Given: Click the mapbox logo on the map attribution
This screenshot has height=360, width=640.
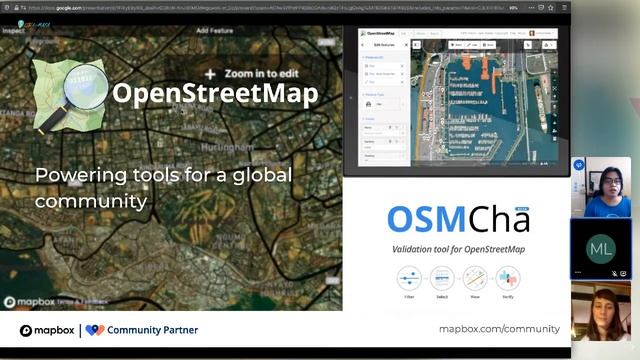Looking at the screenshot, I should pos(29,302).
